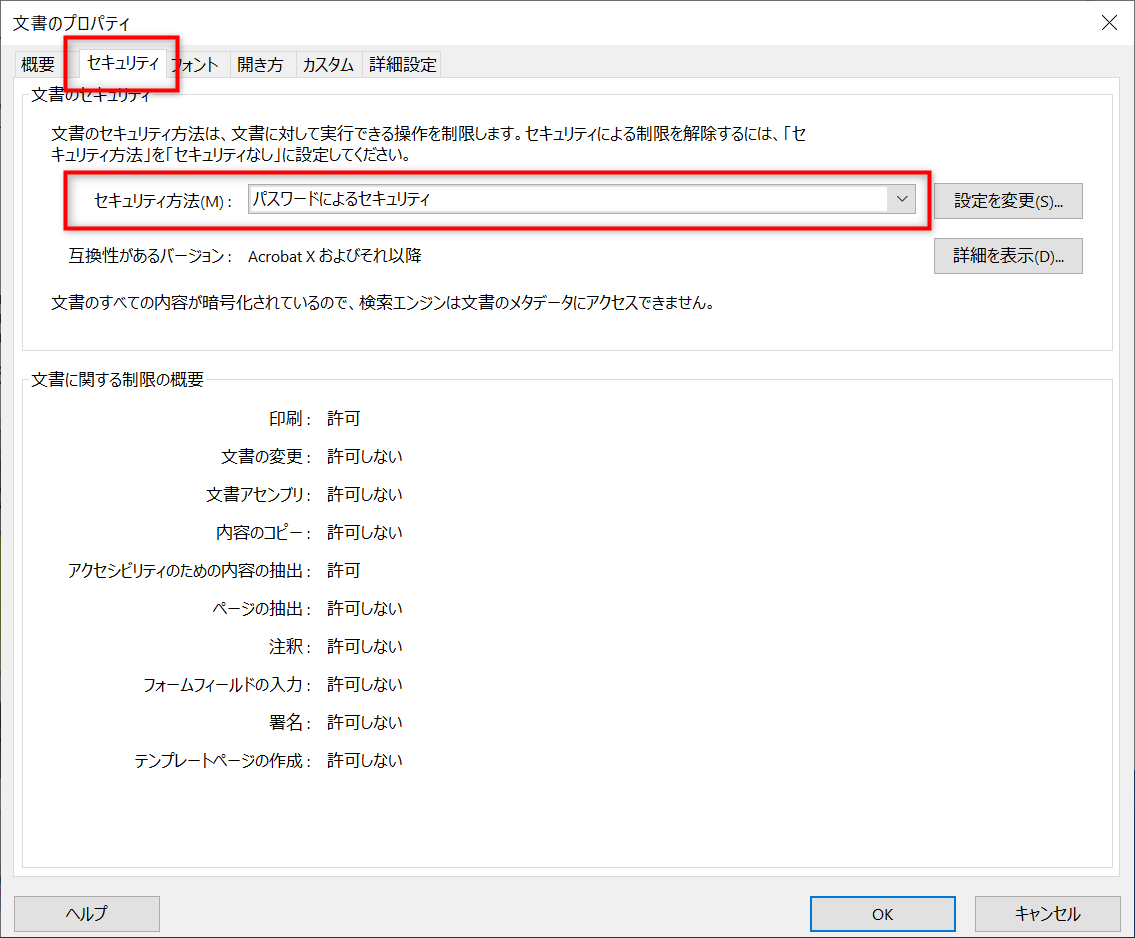The width and height of the screenshot is (1135, 938).
Task: Confirm the dialog with OK
Action: click(882, 913)
